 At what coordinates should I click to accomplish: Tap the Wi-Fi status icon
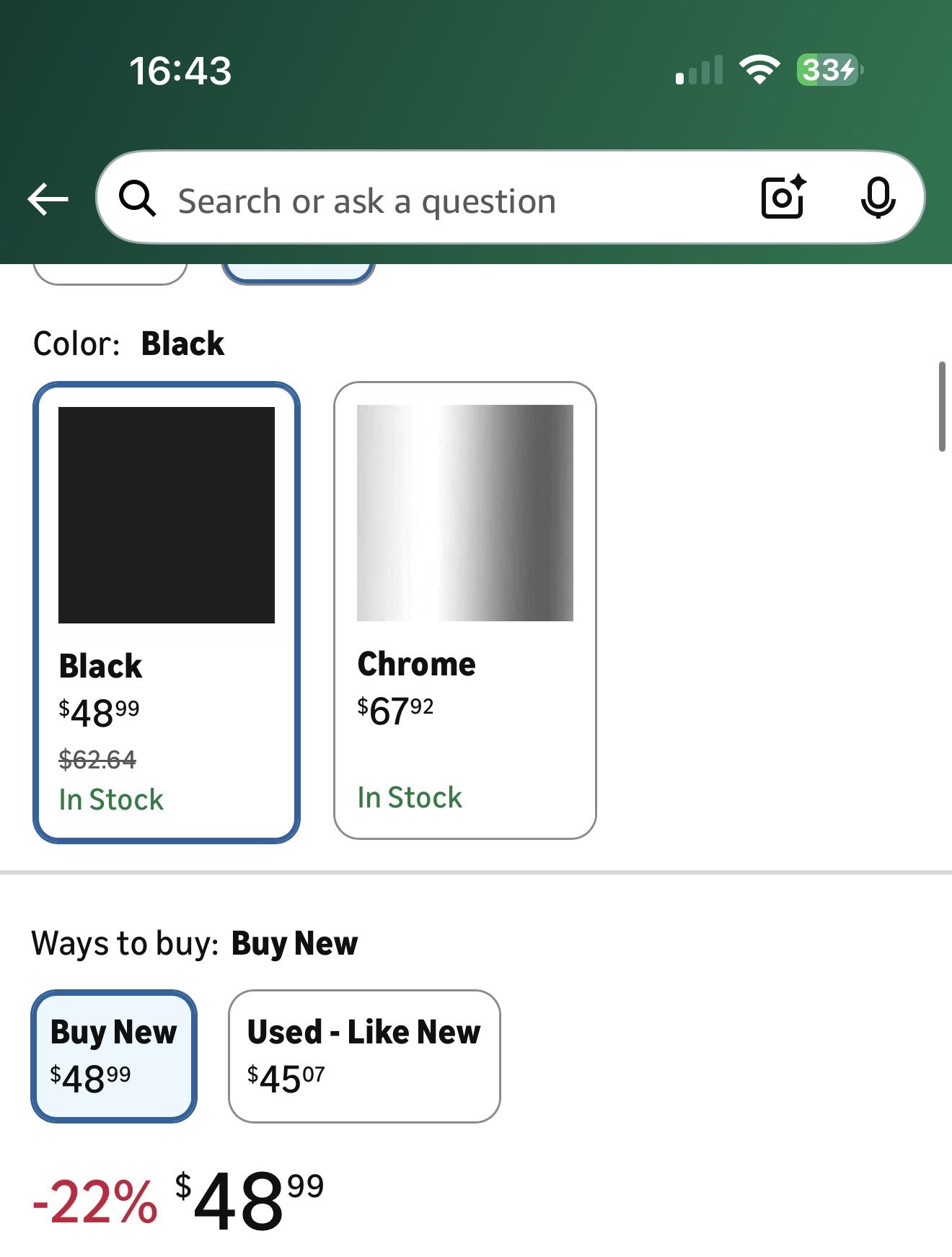click(x=759, y=70)
